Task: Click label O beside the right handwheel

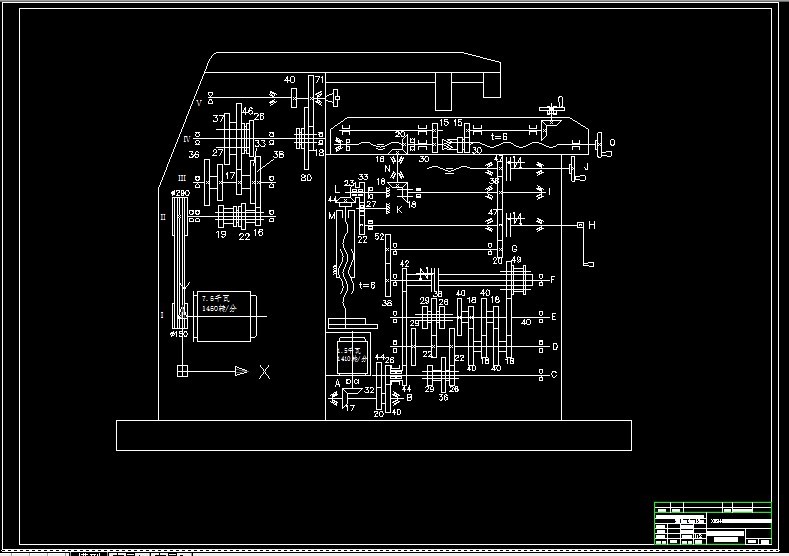Action: point(612,142)
